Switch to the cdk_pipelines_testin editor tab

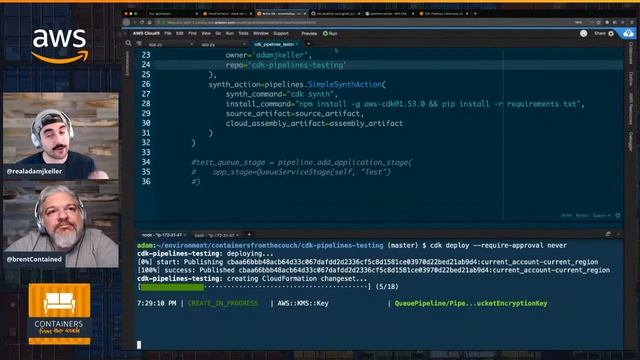pyautogui.click(x=273, y=44)
